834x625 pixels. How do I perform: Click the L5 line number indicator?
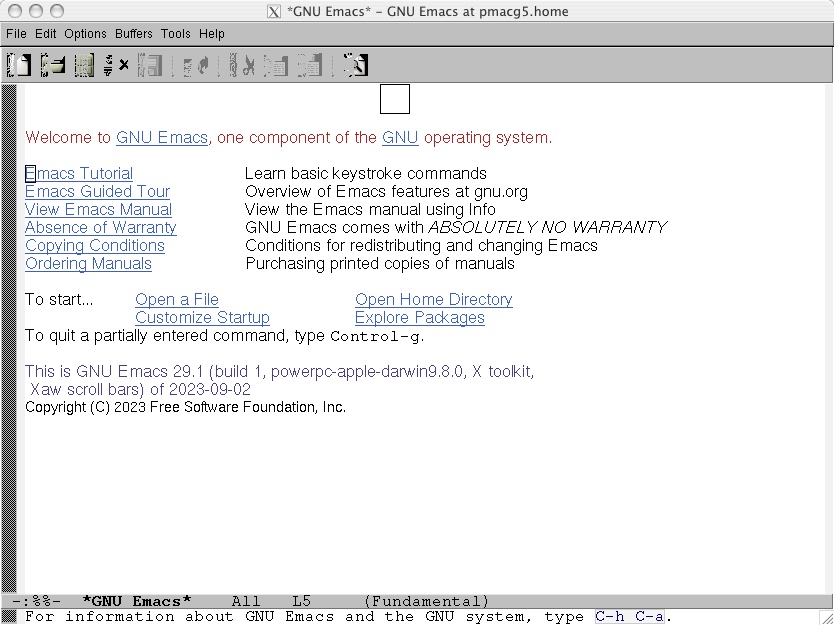pyautogui.click(x=302, y=602)
